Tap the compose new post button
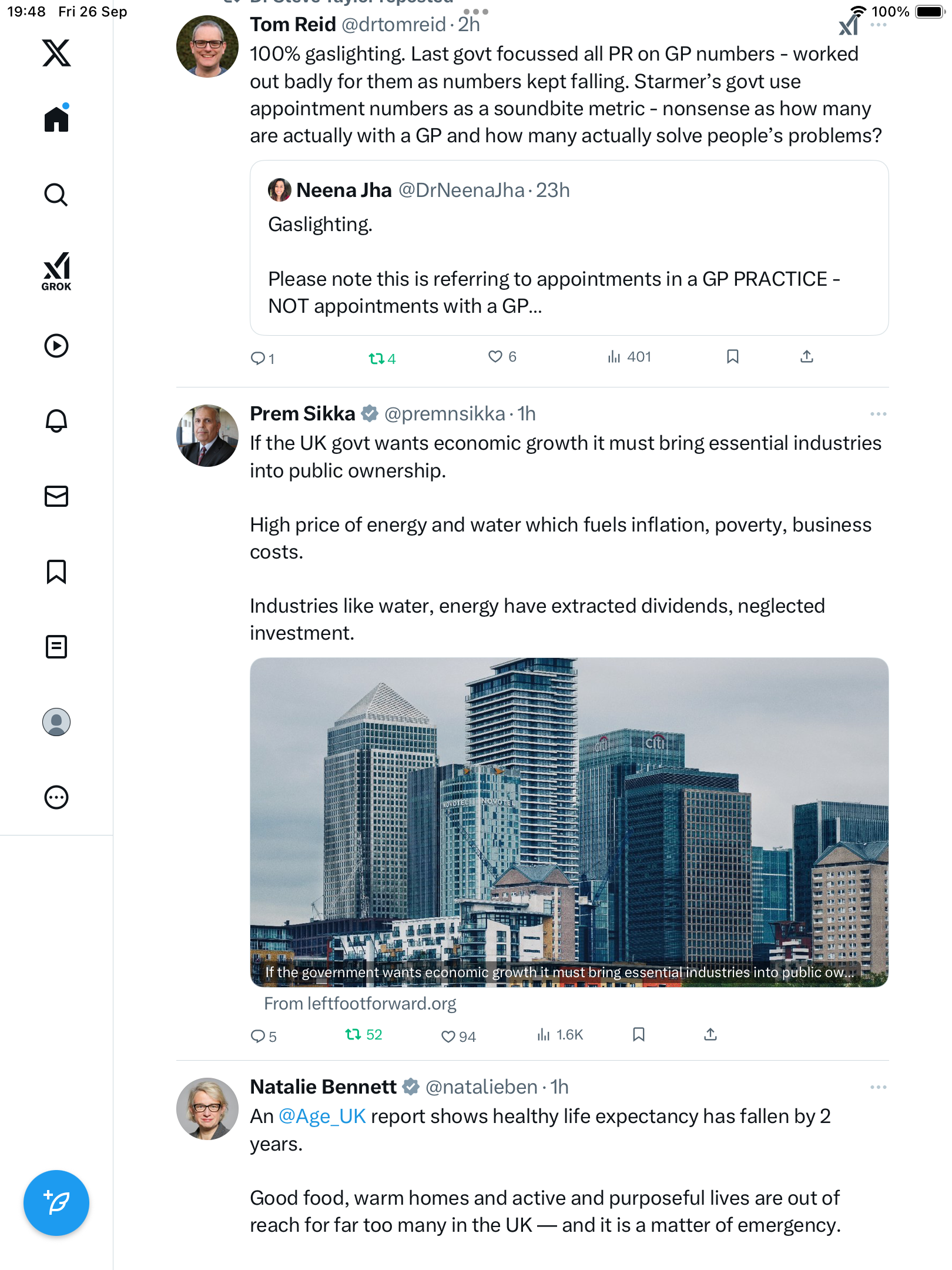Screen dimensions: 952x1270 pos(56,1202)
